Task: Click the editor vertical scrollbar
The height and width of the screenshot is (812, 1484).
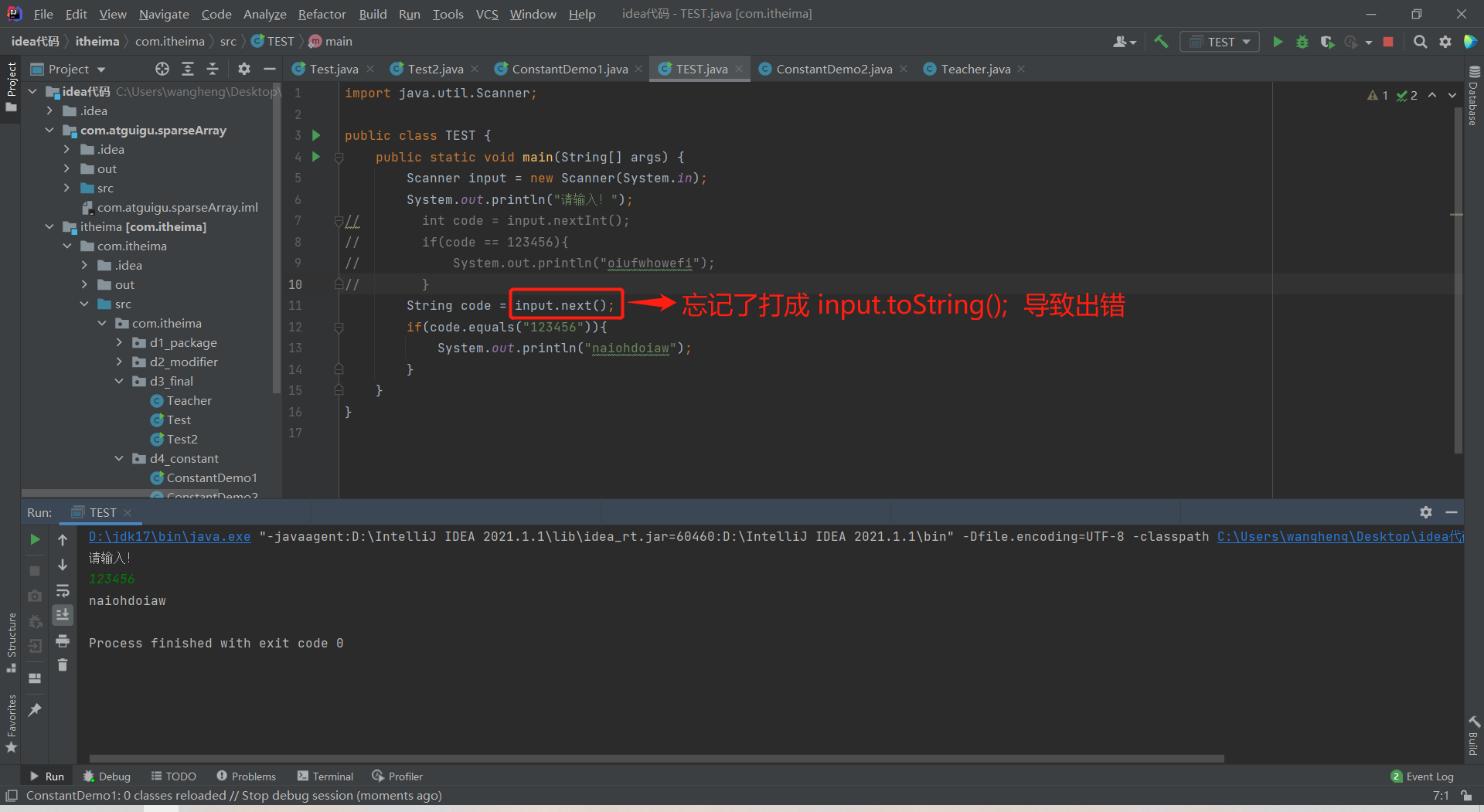Action: click(1457, 281)
